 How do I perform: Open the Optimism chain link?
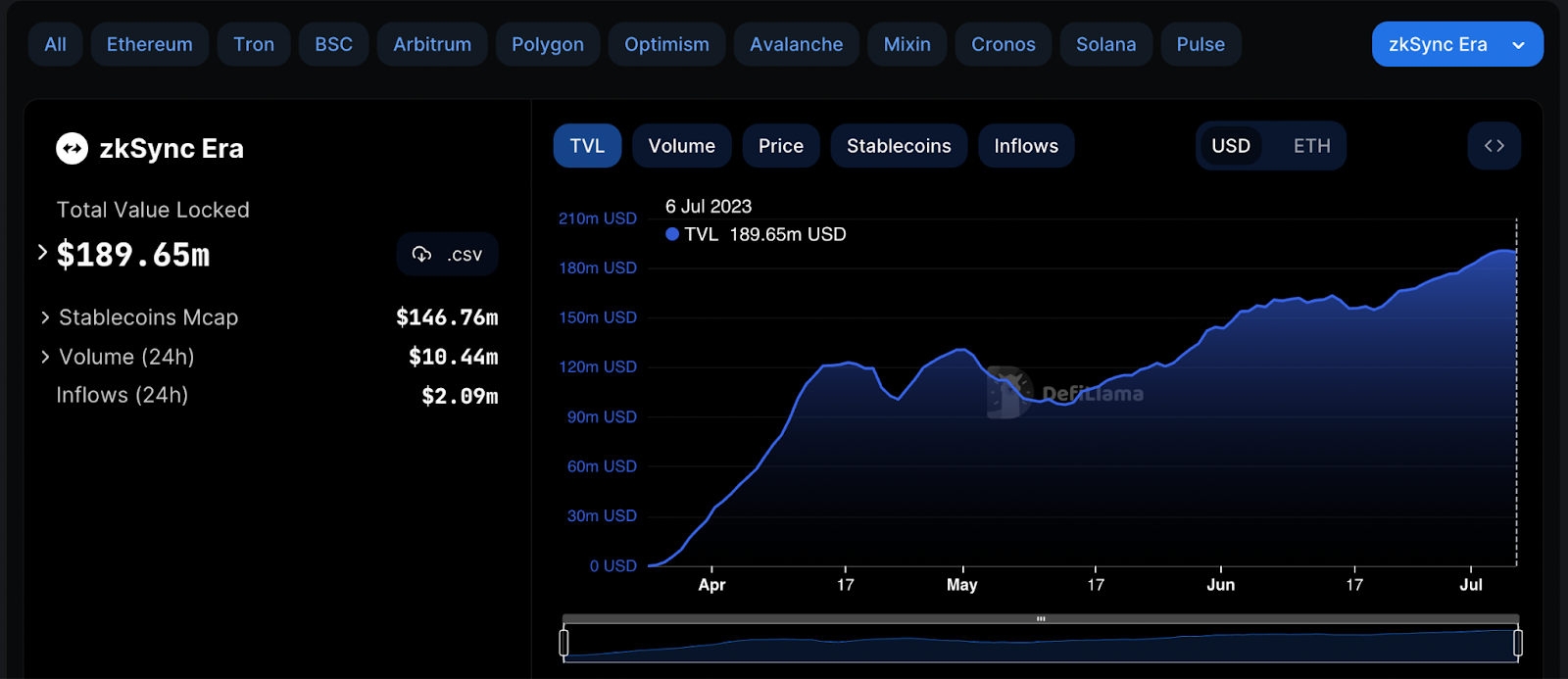point(666,44)
